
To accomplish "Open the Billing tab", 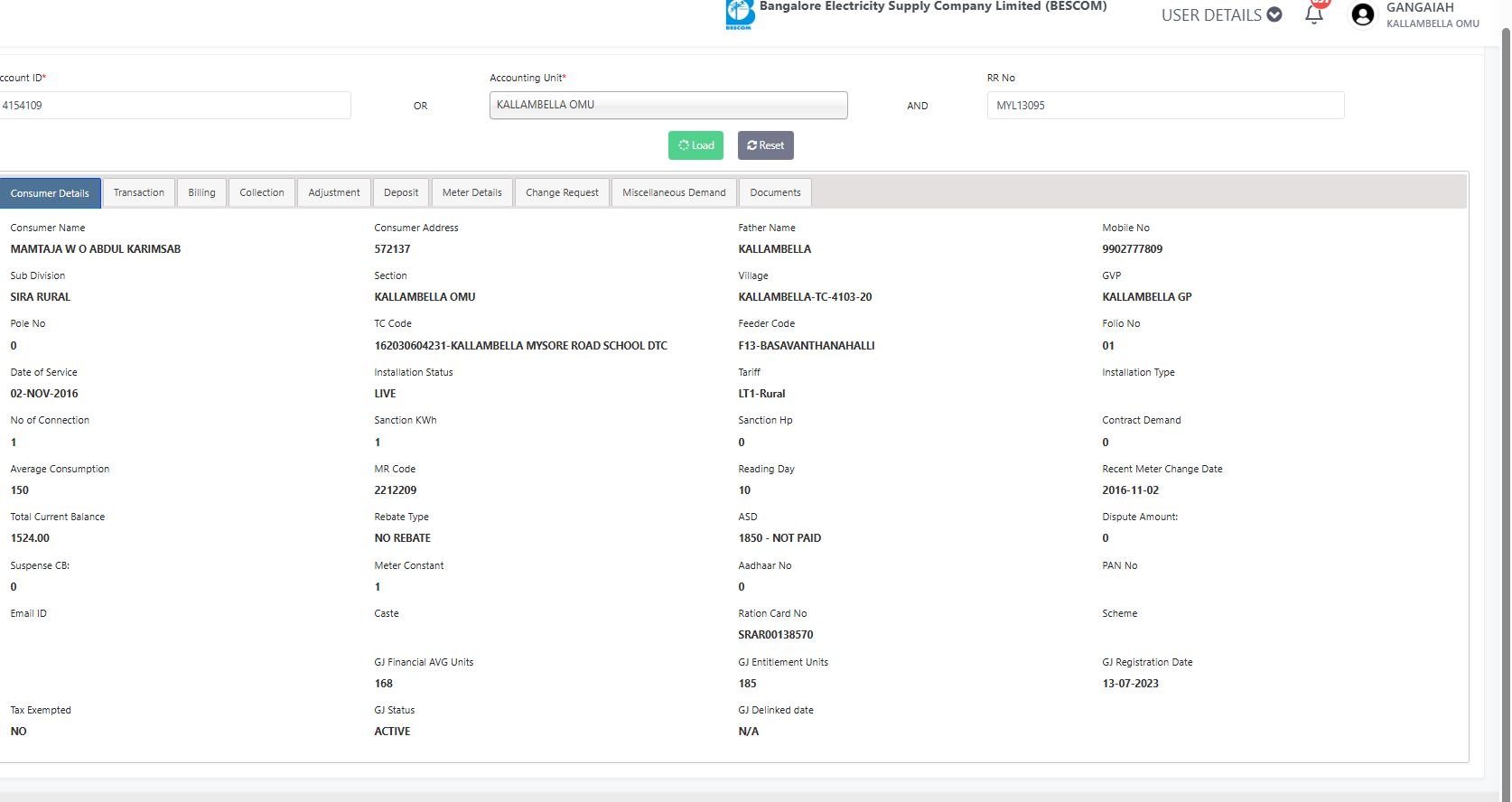I will [201, 192].
